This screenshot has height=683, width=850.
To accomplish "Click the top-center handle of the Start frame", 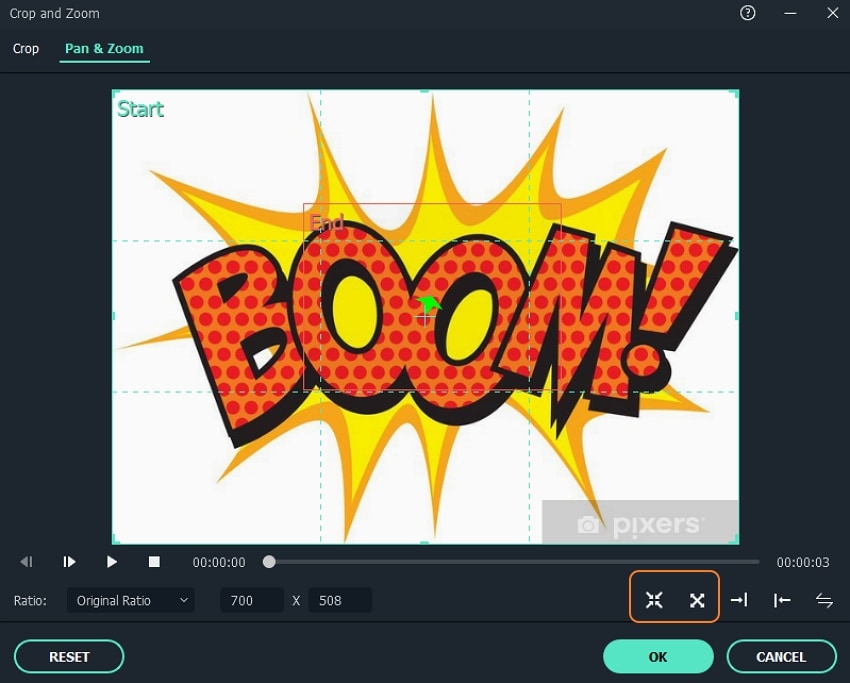I will pos(424,91).
